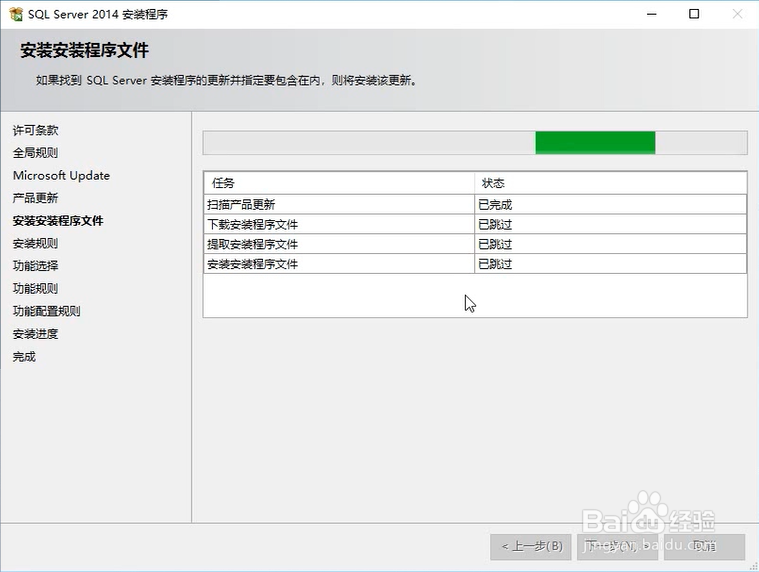Select the 全局规则 step in sidebar

[x=35, y=153]
